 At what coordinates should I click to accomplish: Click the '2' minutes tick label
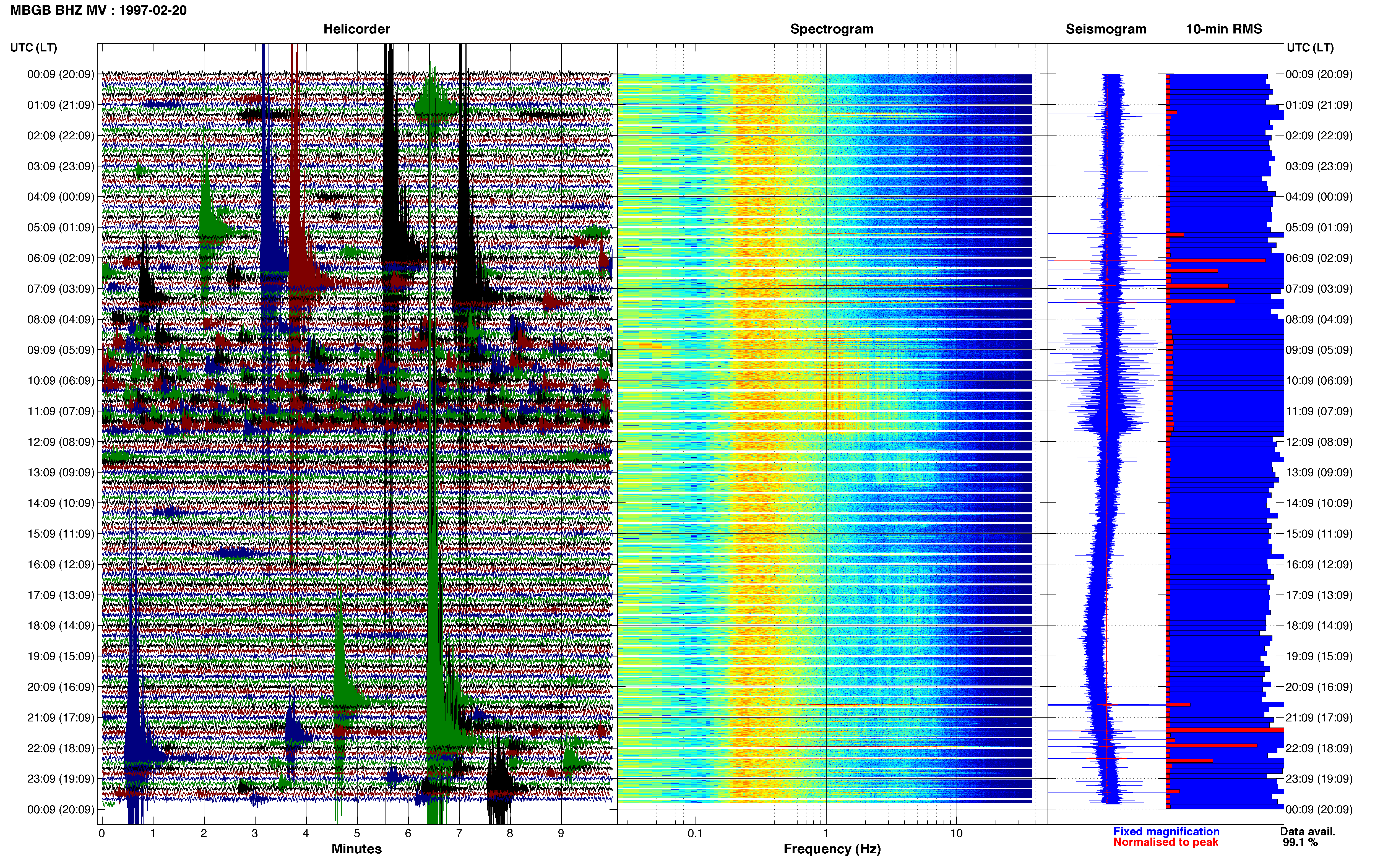coord(204,833)
